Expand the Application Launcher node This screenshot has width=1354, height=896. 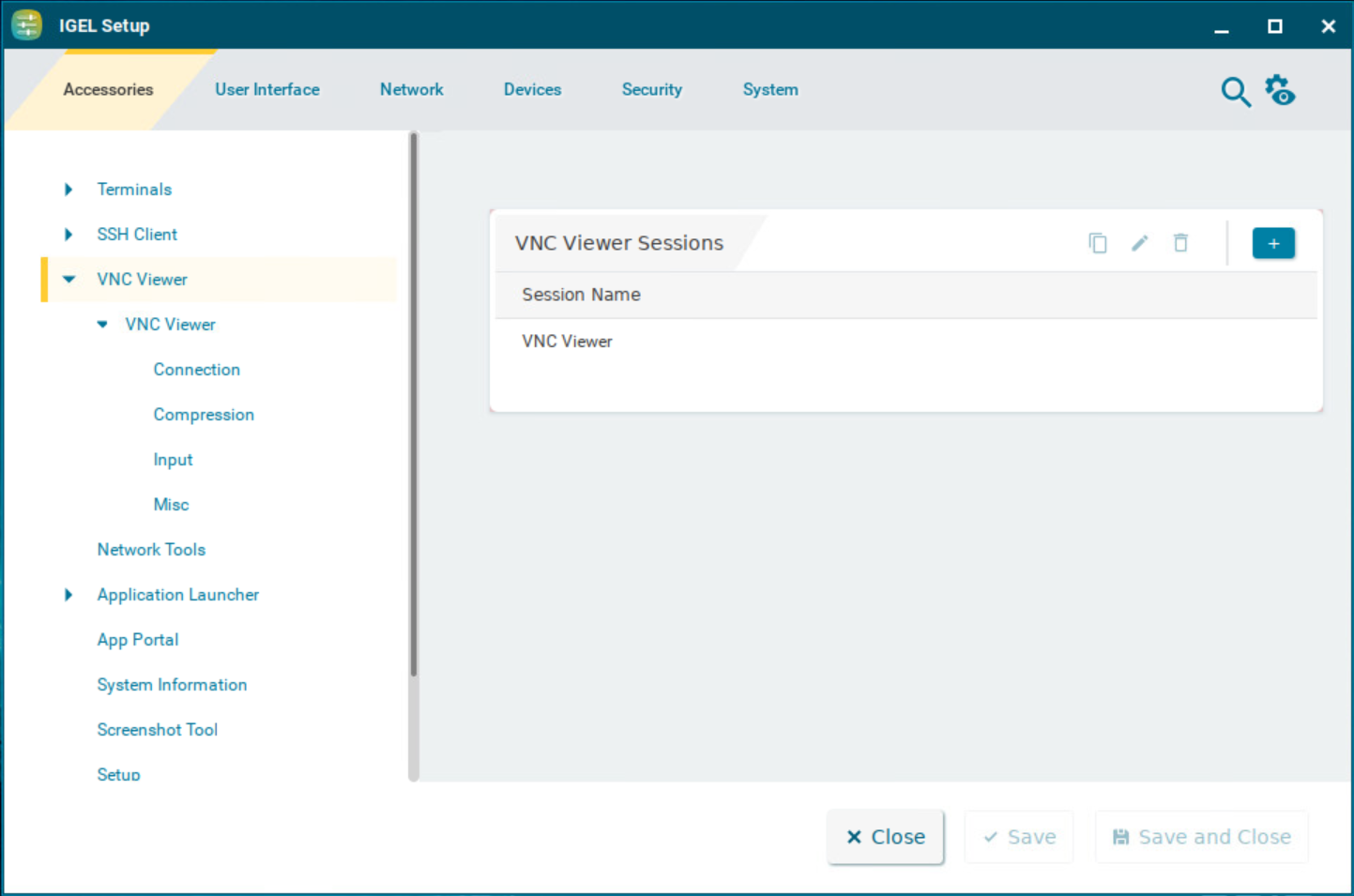(68, 595)
